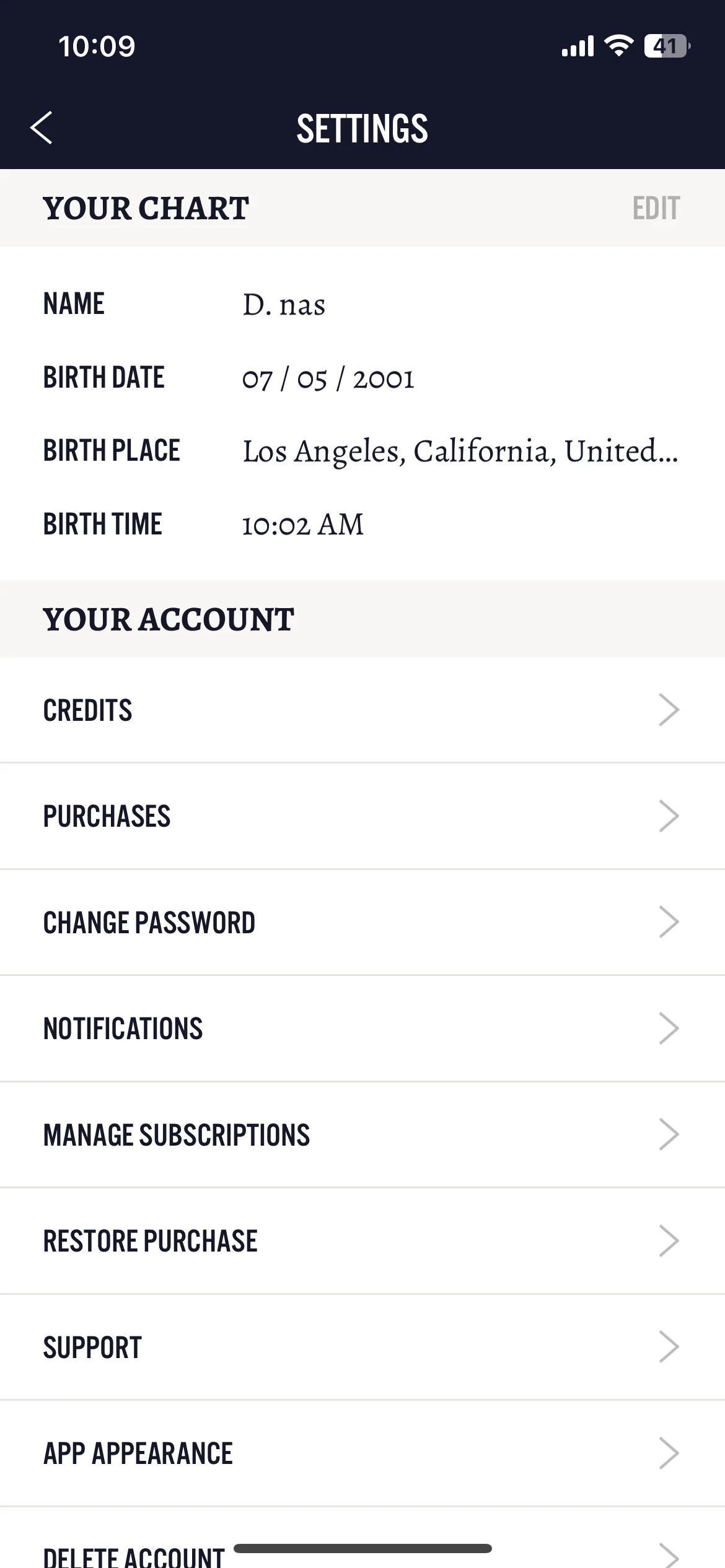Tap the chevron beside Credits

coord(669,710)
